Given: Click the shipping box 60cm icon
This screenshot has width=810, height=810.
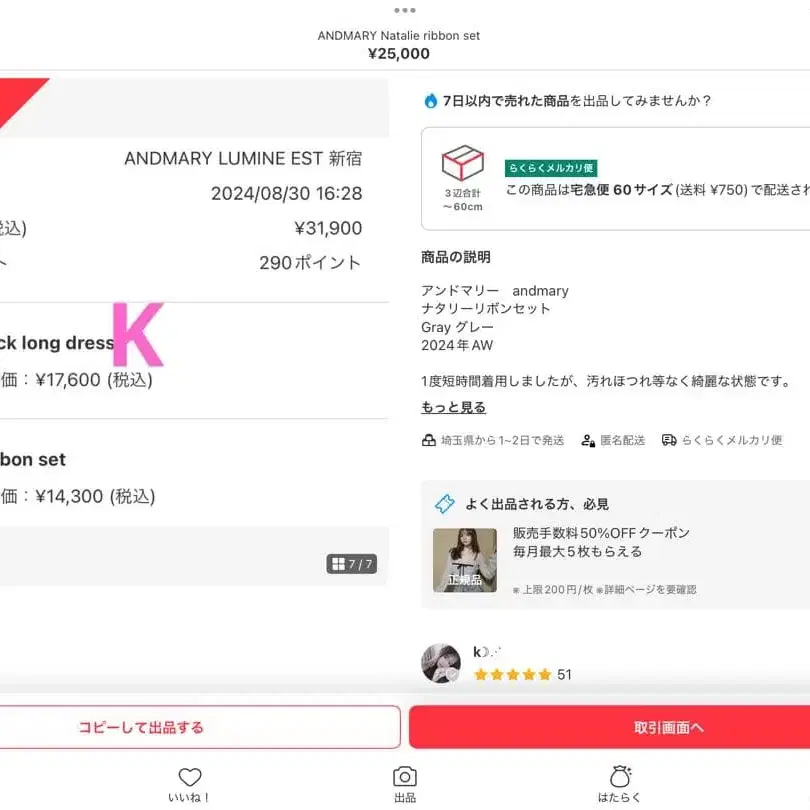Looking at the screenshot, I should point(462,163).
